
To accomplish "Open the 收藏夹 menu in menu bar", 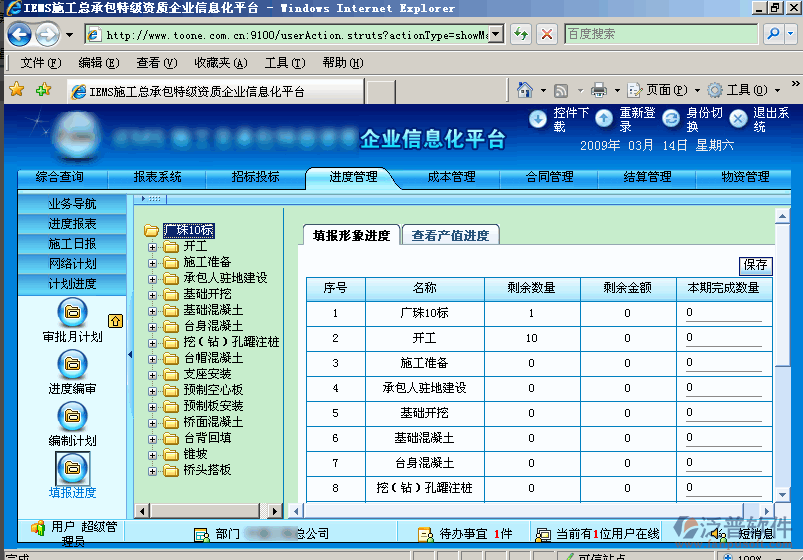I will click(220, 63).
